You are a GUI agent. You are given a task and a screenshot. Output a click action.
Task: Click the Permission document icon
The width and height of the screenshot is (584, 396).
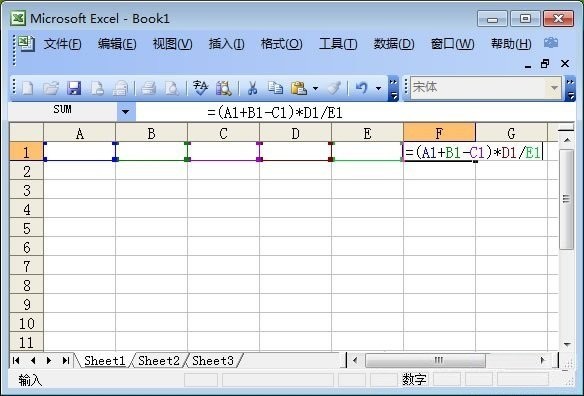(97, 88)
